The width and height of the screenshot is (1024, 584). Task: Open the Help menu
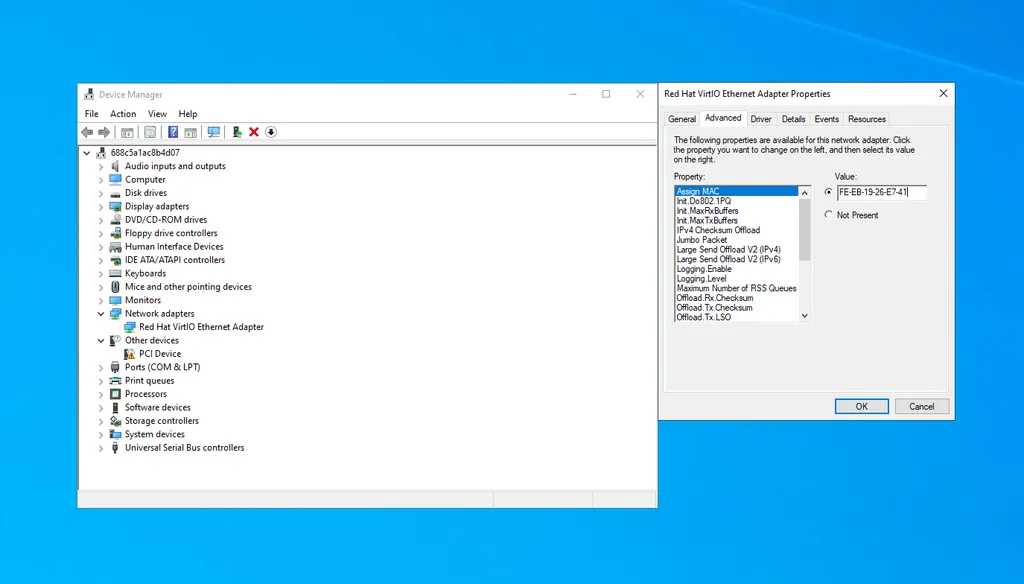click(187, 114)
